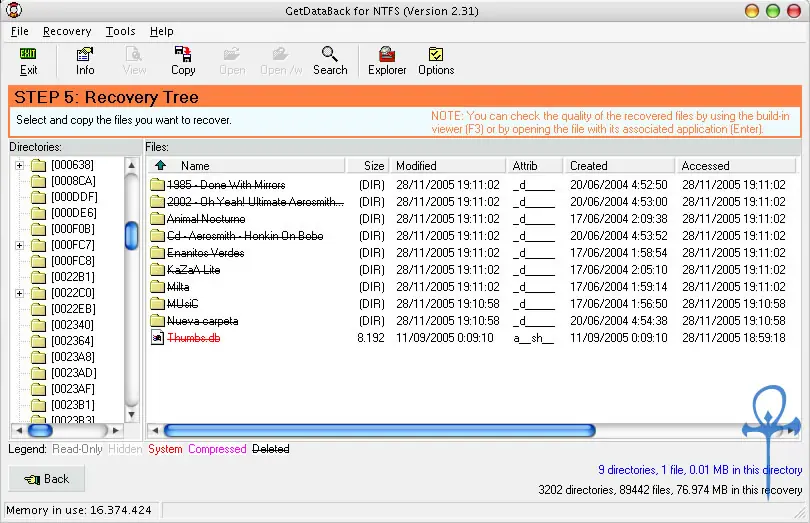Click the folder icon of Animal Nocturne
Screen dimensions: 810x523
pyautogui.click(x=158, y=219)
